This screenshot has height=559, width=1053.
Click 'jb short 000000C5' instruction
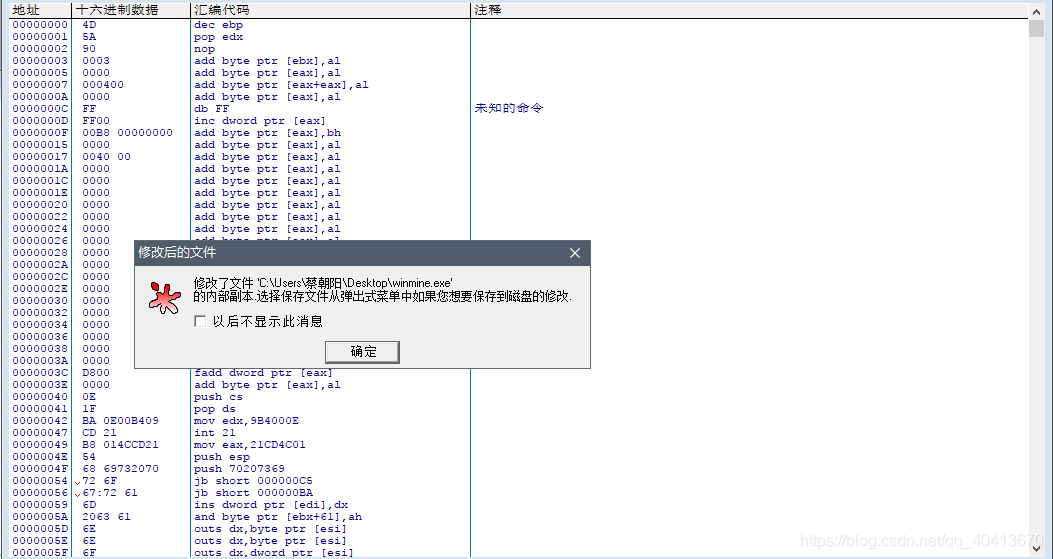253,481
